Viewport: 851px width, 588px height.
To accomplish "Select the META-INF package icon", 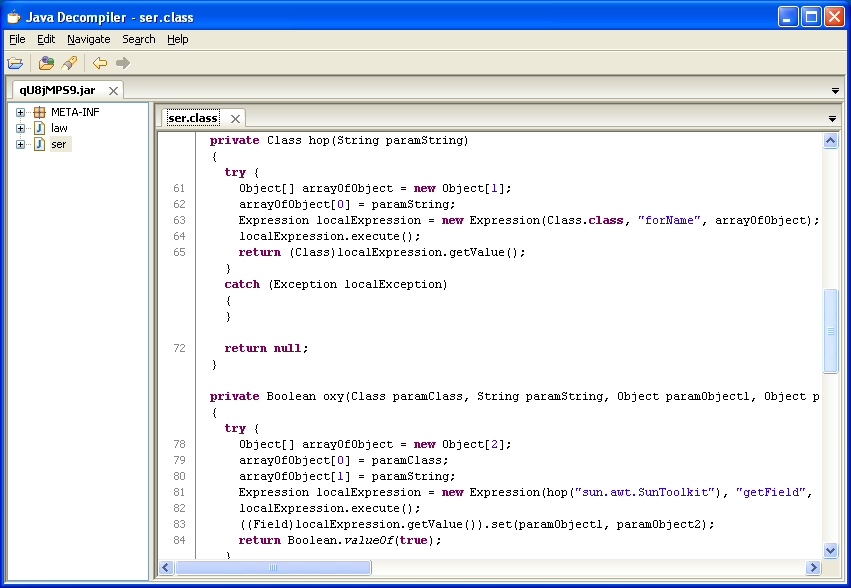I will pyautogui.click(x=40, y=112).
